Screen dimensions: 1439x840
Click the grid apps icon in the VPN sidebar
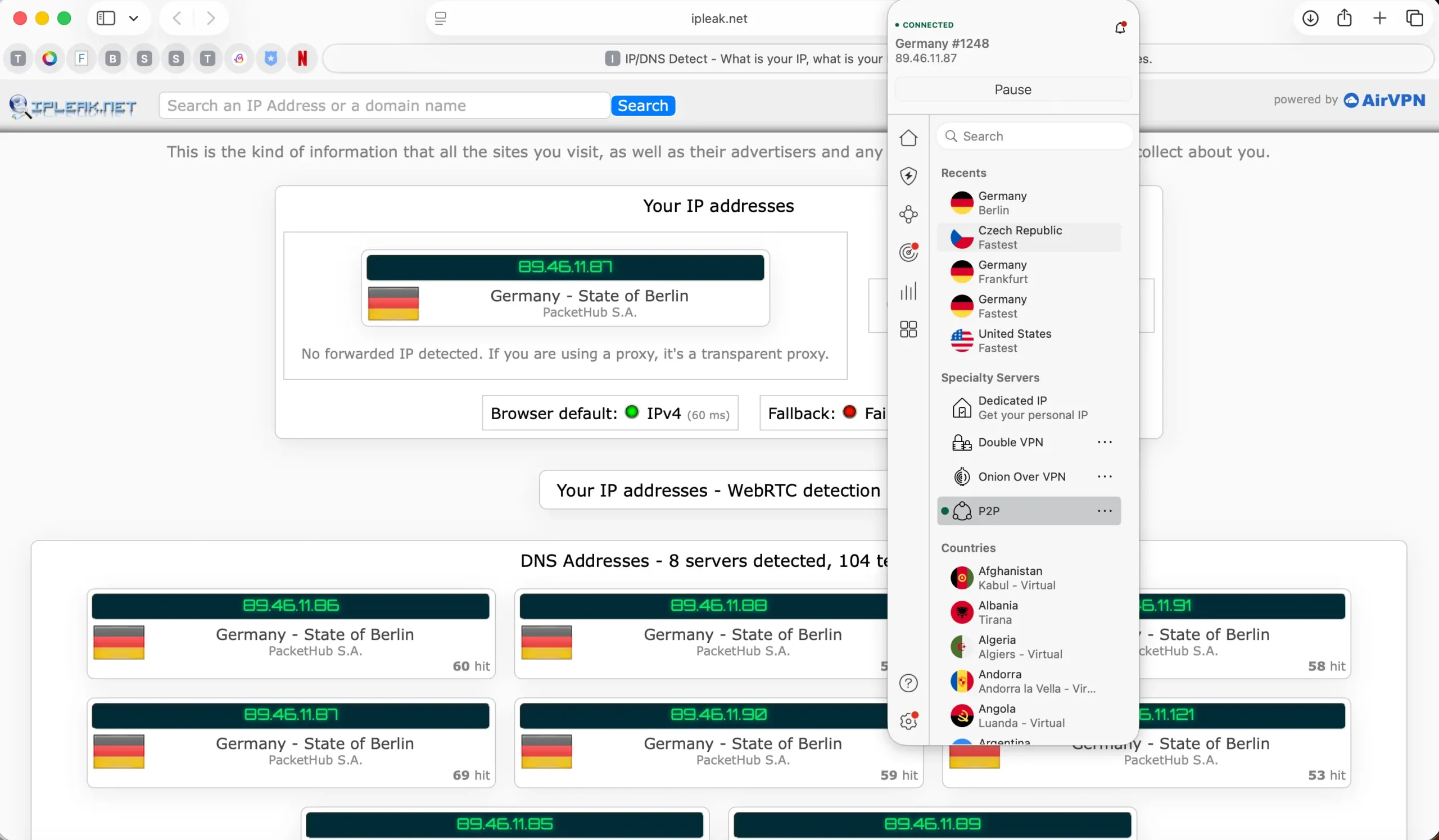click(x=908, y=329)
